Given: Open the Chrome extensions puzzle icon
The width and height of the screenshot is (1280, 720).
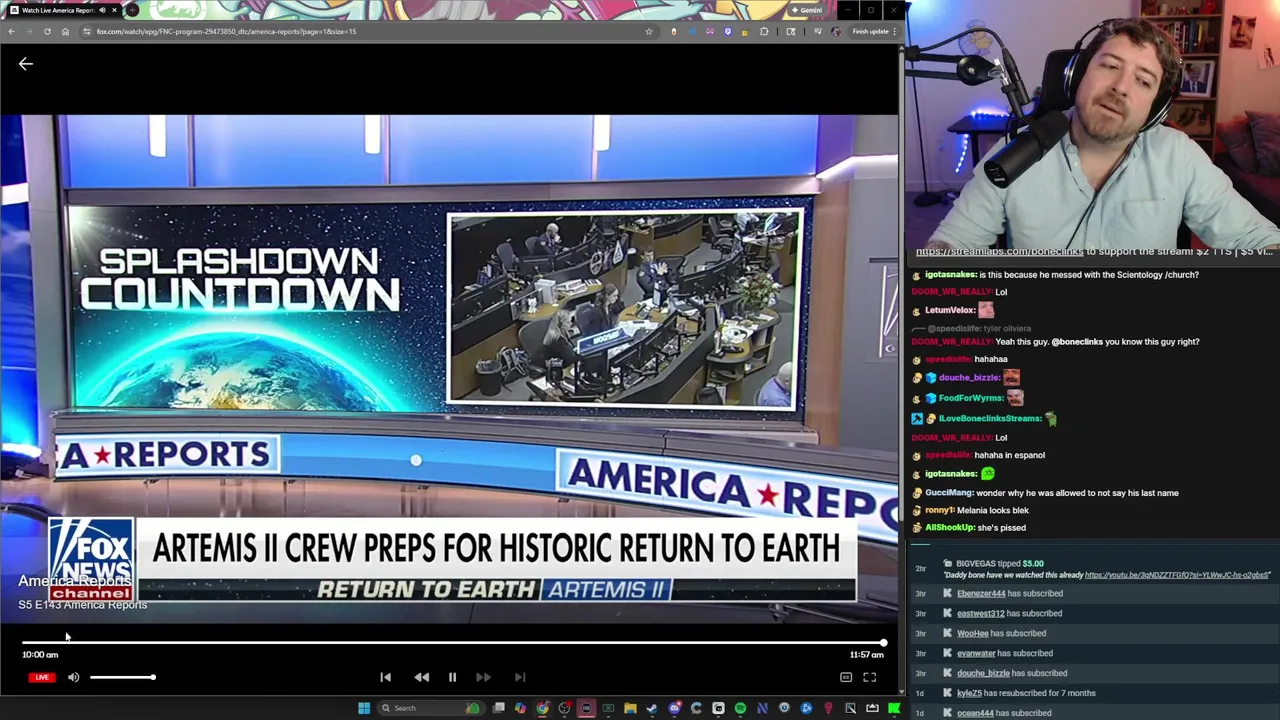Looking at the screenshot, I should tap(764, 31).
